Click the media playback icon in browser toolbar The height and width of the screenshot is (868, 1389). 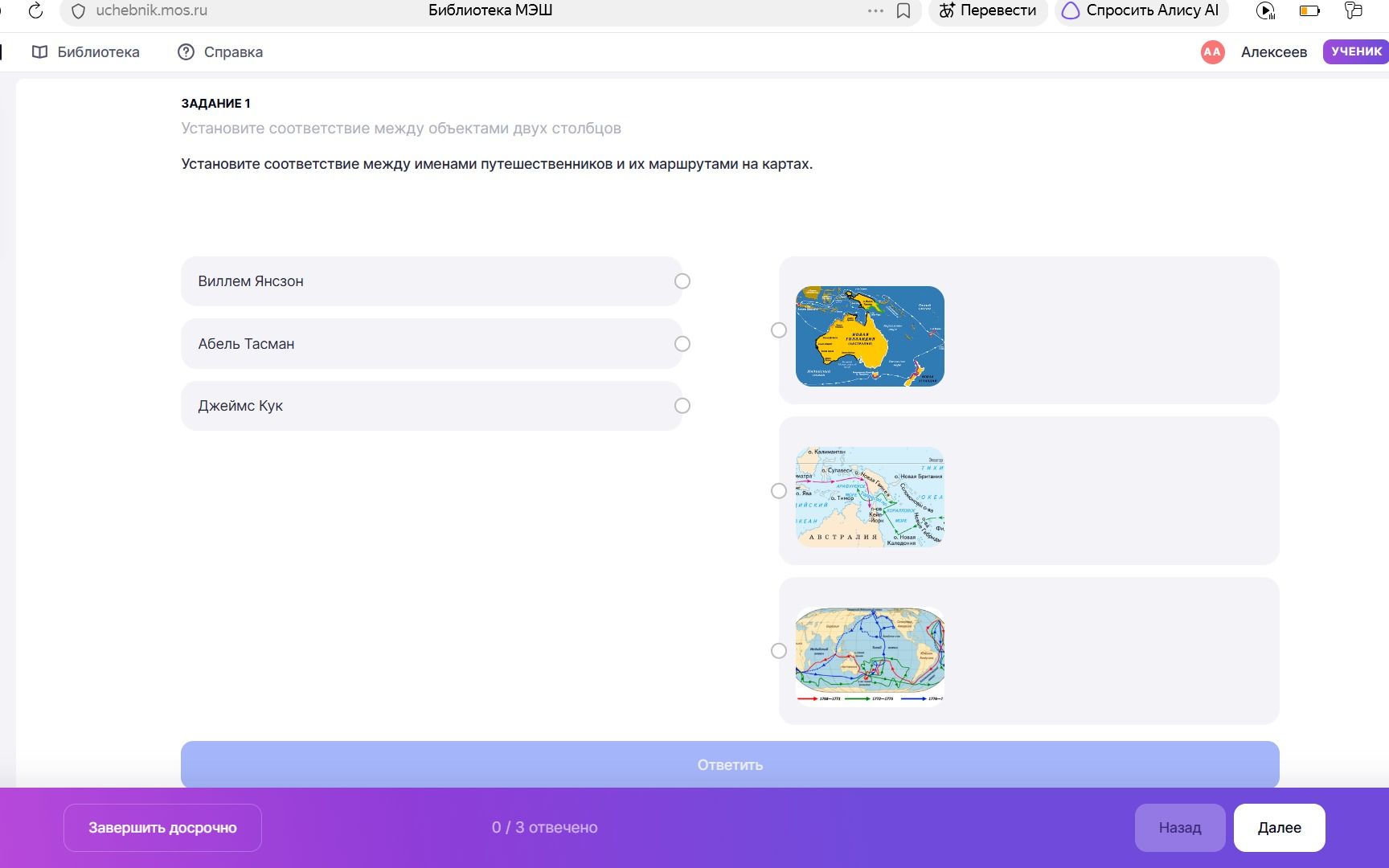[1265, 10]
